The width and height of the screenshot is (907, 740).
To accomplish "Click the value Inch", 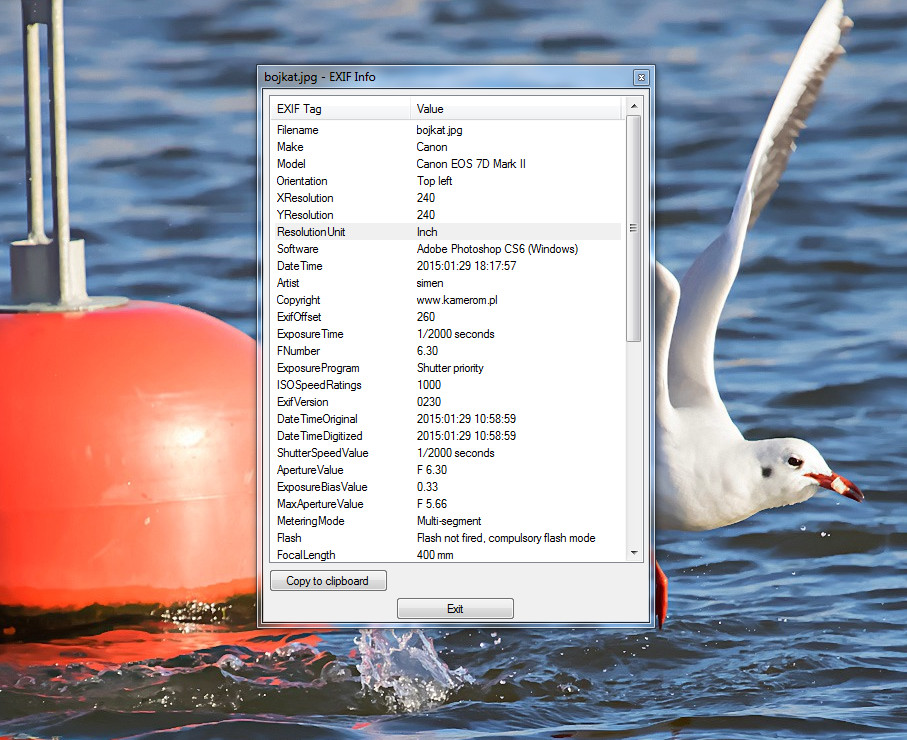I will click(427, 232).
